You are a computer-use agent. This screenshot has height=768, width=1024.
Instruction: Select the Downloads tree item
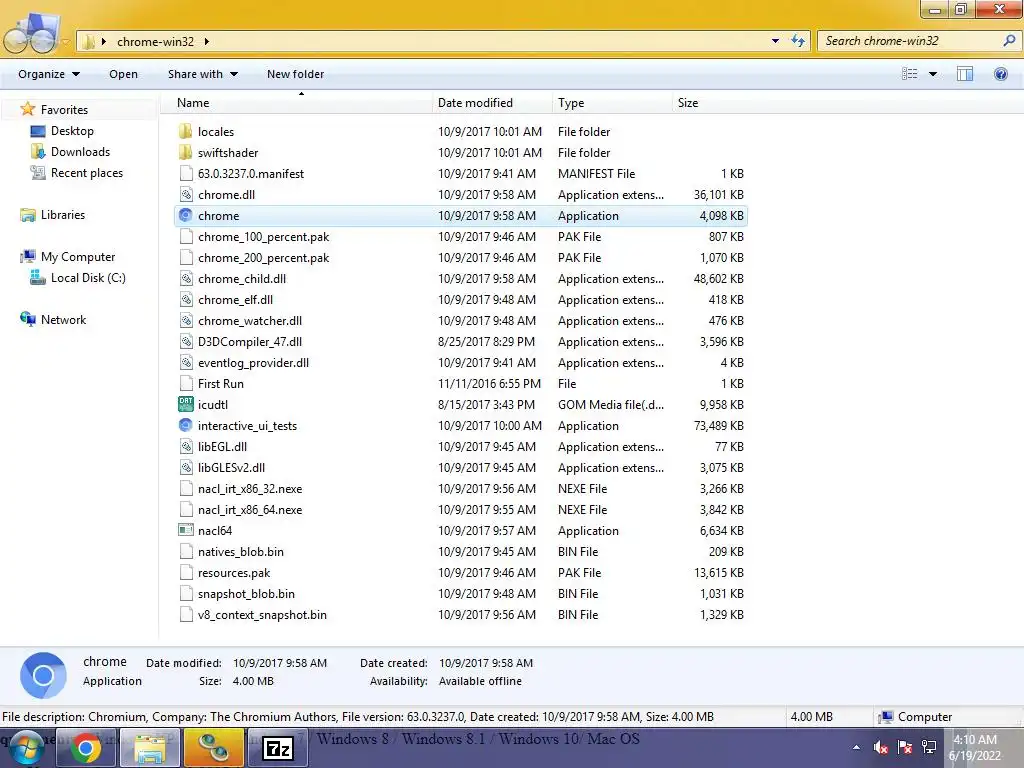[x=80, y=152]
